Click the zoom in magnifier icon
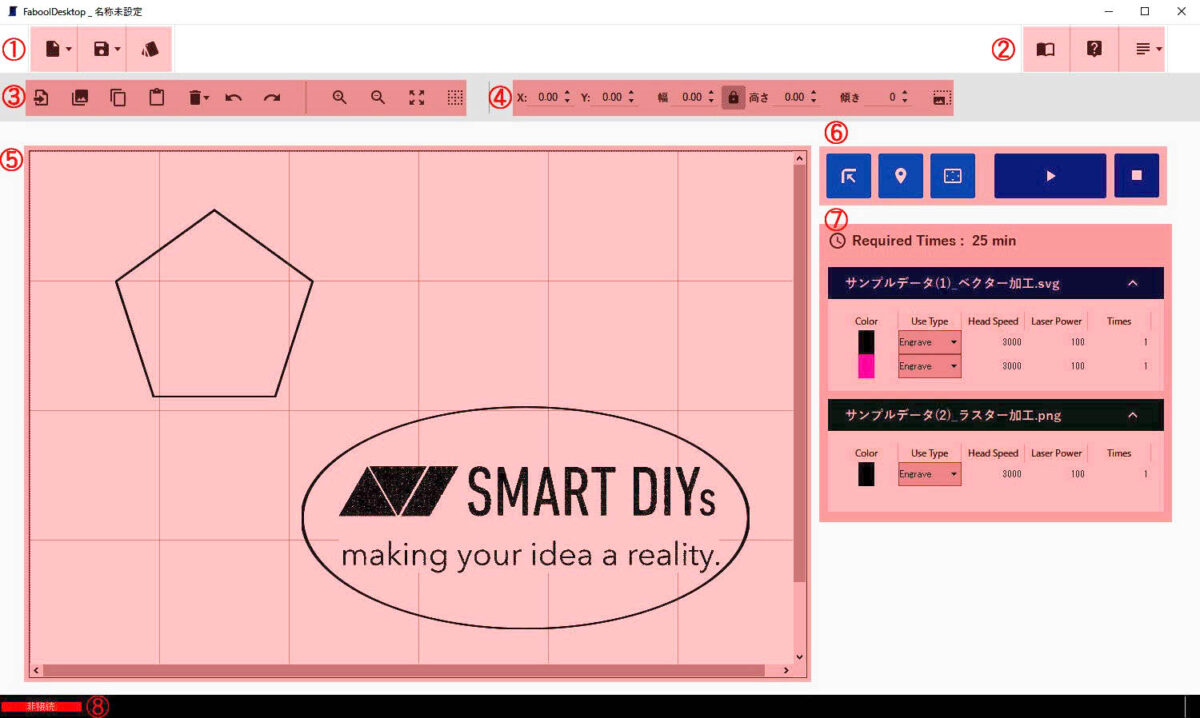This screenshot has height=718, width=1200. (x=340, y=98)
